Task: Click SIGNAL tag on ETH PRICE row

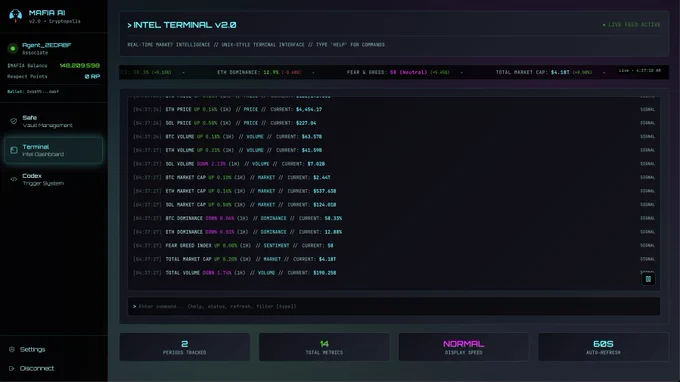Action: (647, 109)
